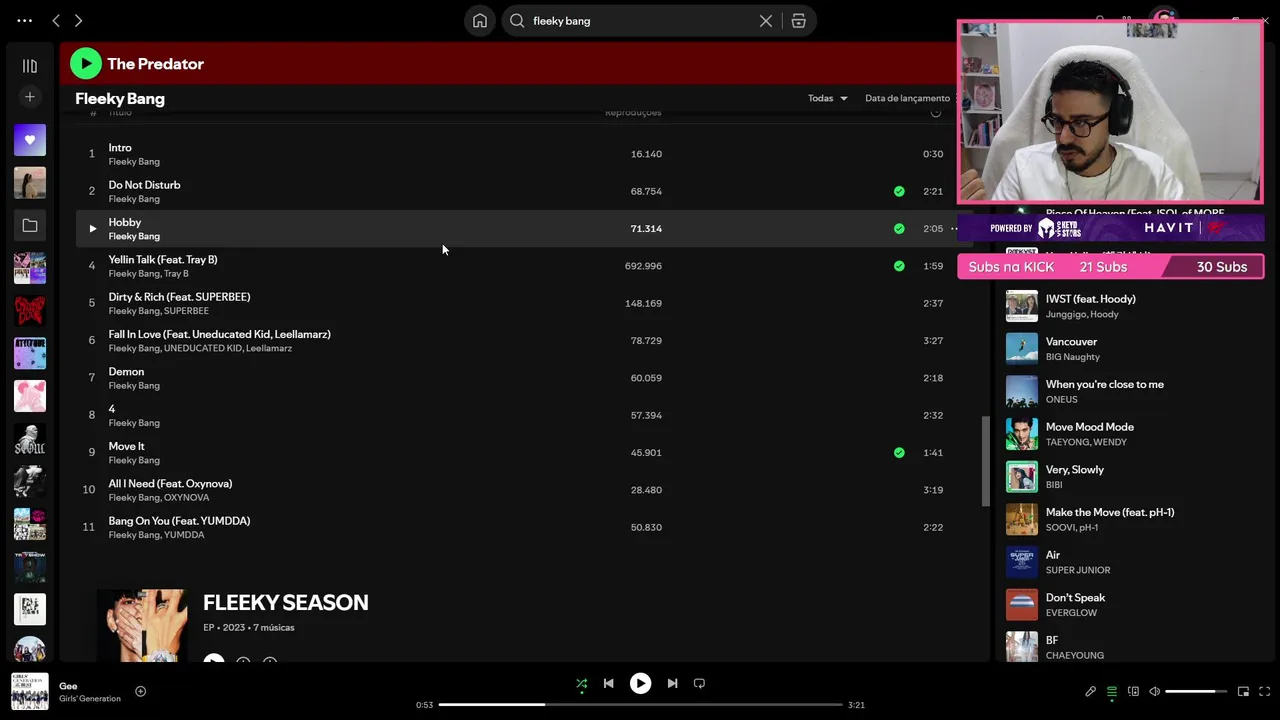
Task: Open the FLEEKY SEASON EP title
Action: point(286,602)
